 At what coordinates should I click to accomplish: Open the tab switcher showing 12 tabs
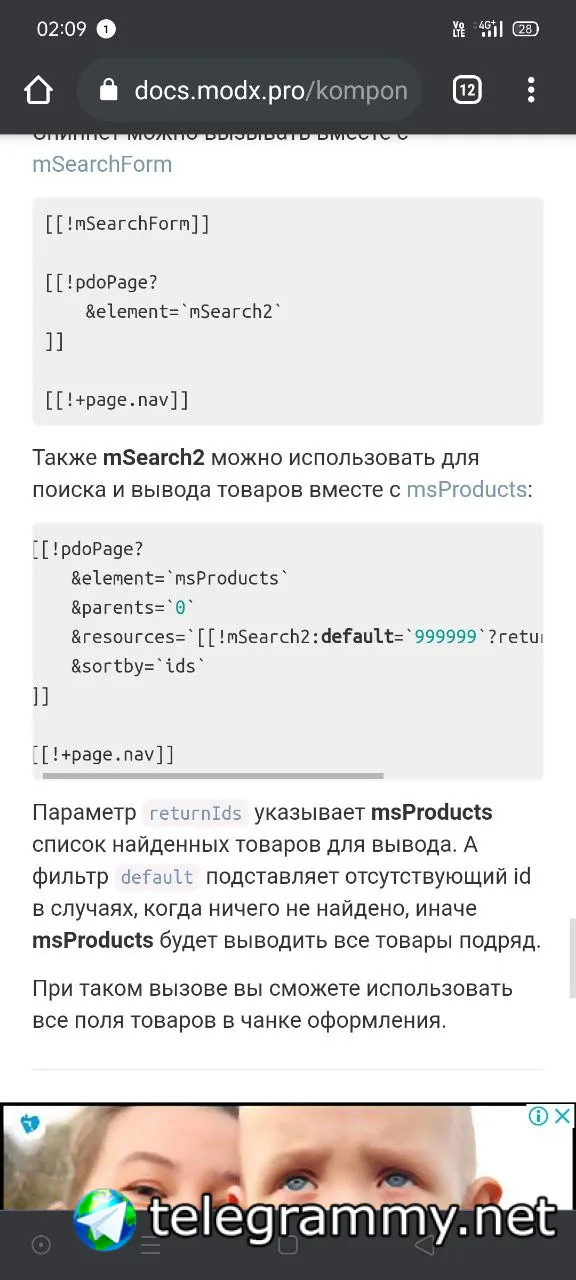pos(467,91)
